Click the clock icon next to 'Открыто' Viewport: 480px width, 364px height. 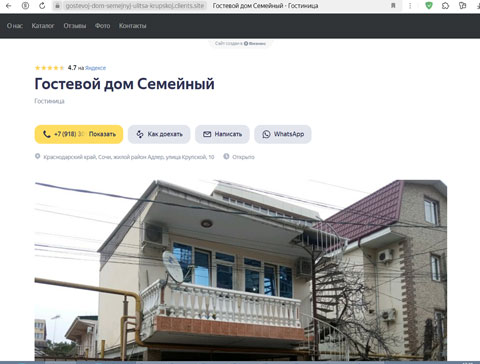click(226, 156)
